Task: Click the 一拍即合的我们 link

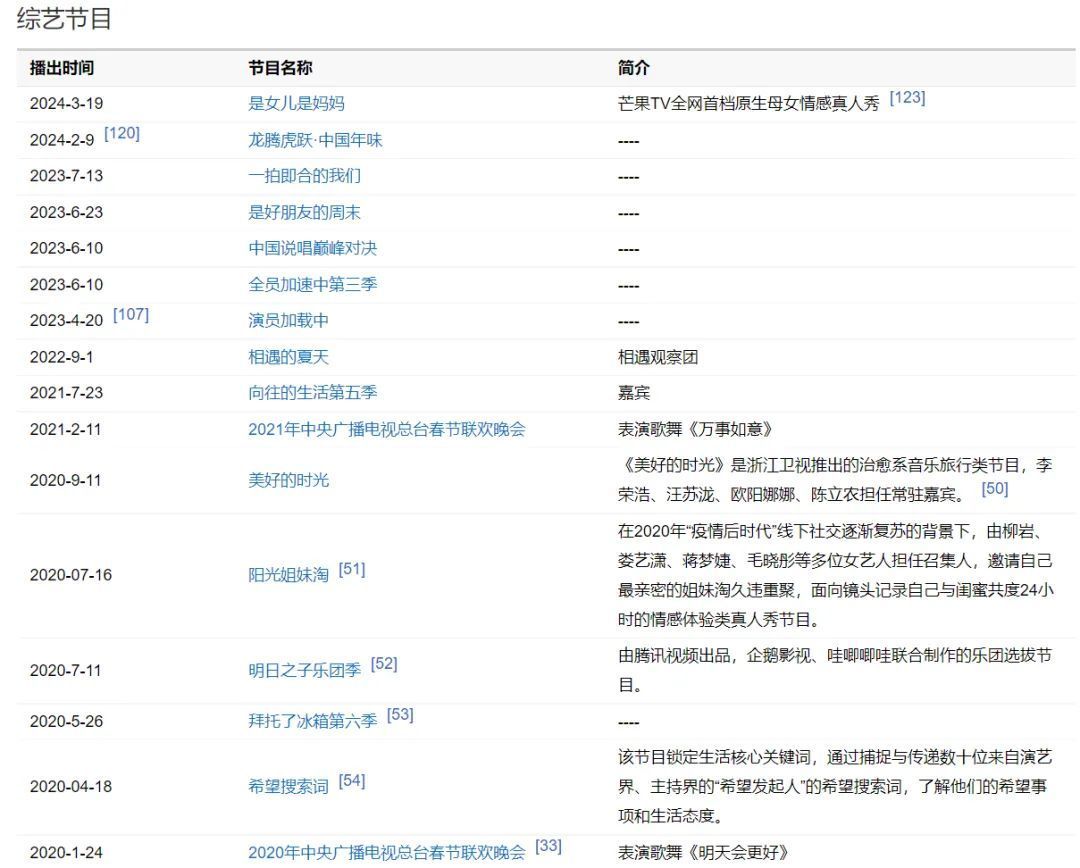Action: point(304,176)
